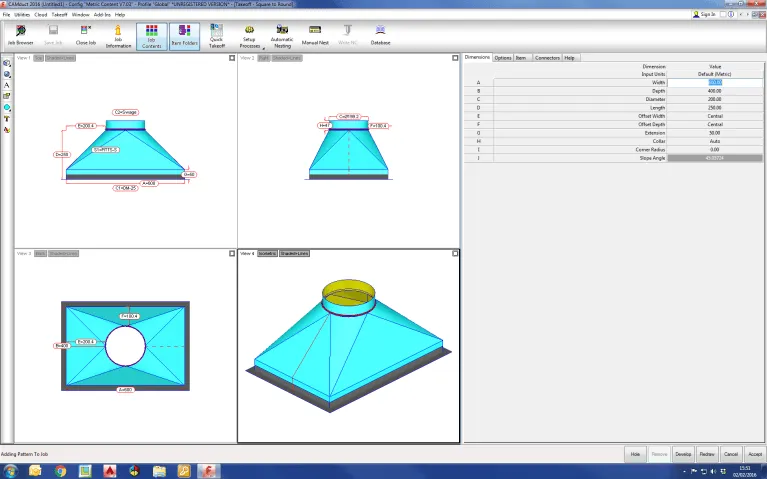Click the Redraw button
The height and width of the screenshot is (479, 767).
[x=707, y=454]
